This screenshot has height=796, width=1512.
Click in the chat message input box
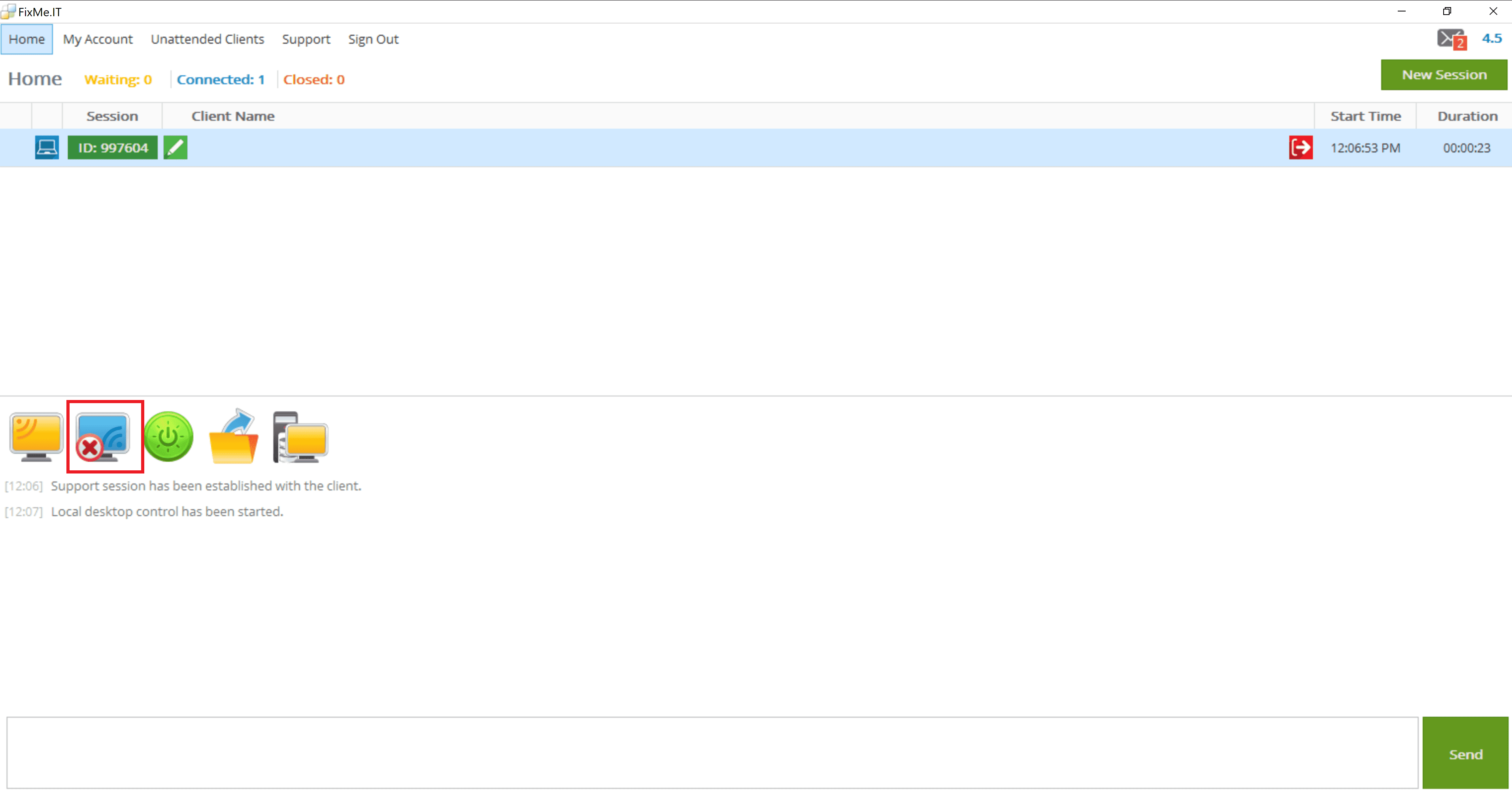coord(712,753)
